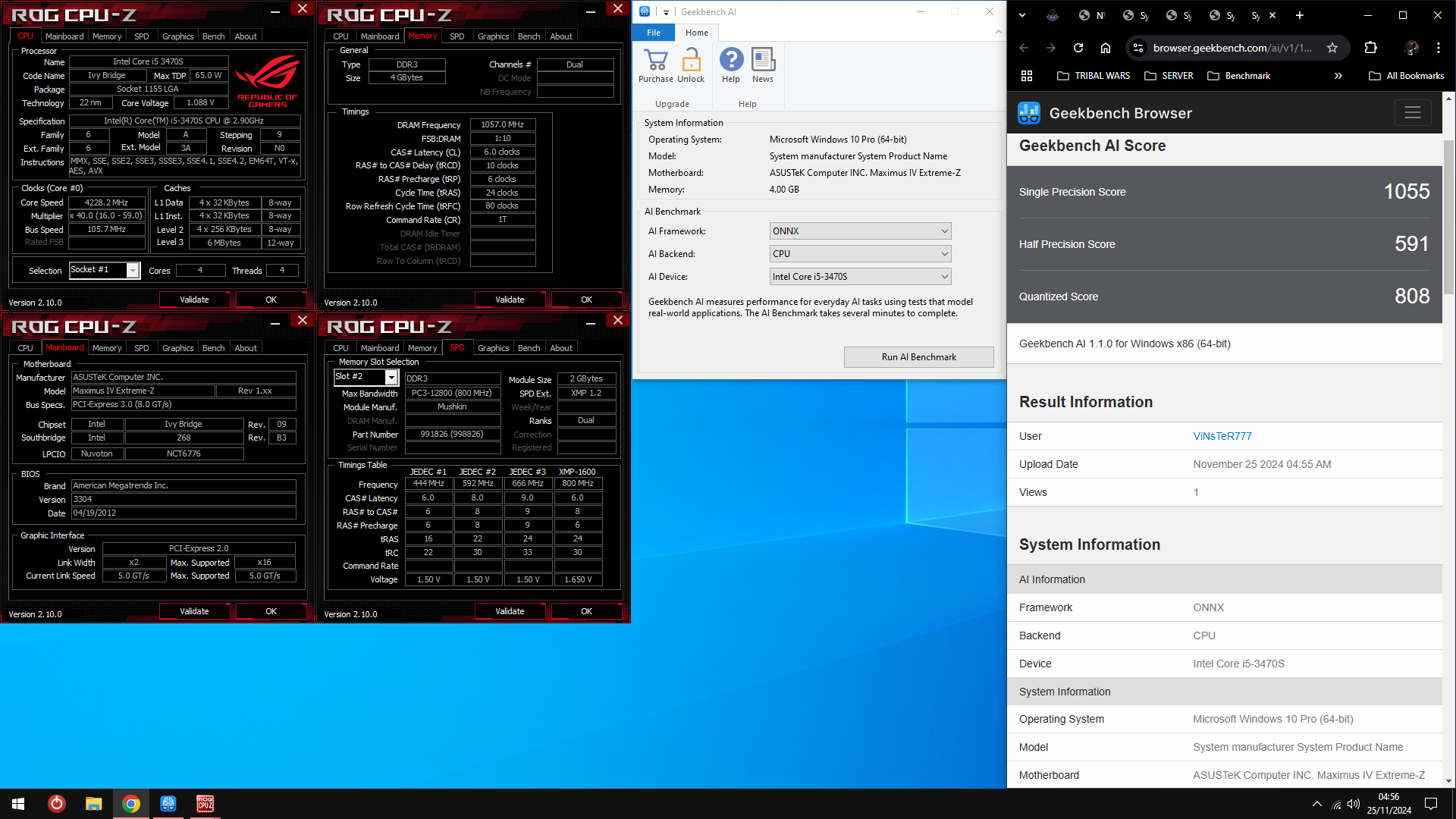
Task: Open Geekbench Browser hamburger menu
Action: [x=1413, y=113]
